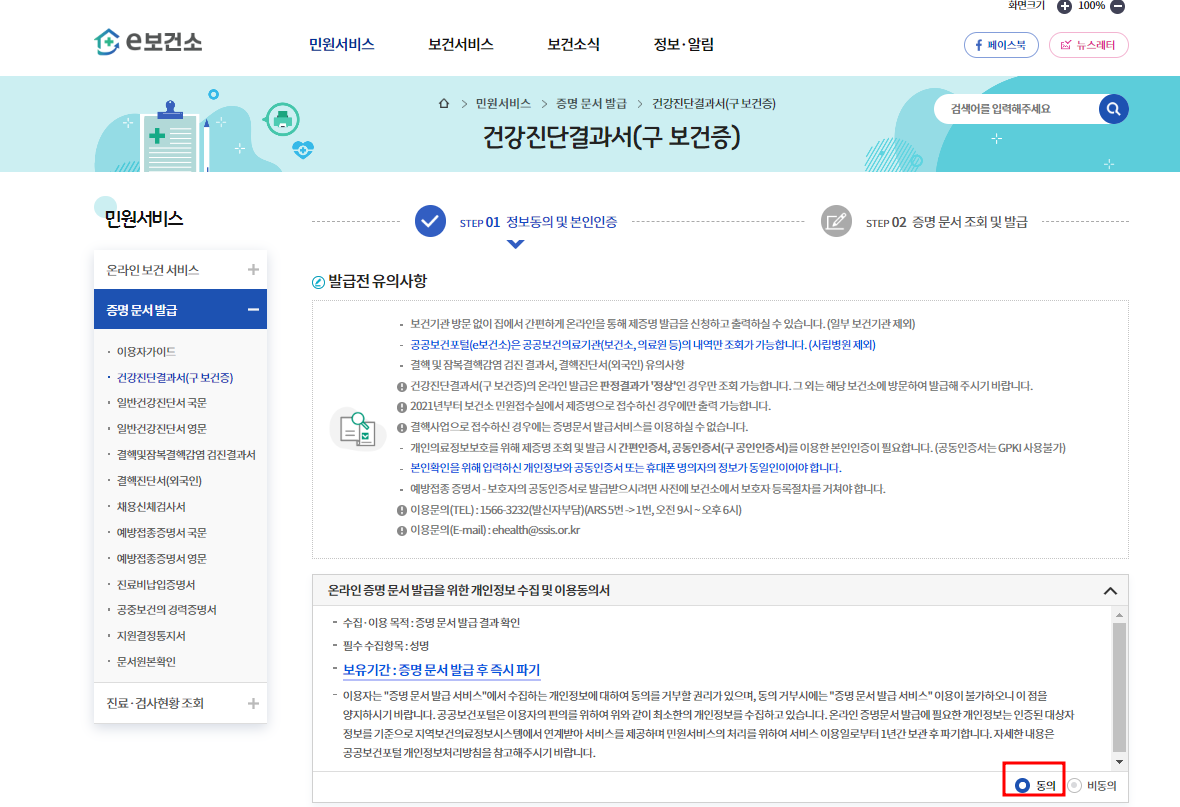This screenshot has width=1180, height=807.
Task: Select the 동의 radio button
Action: pyautogui.click(x=1022, y=786)
